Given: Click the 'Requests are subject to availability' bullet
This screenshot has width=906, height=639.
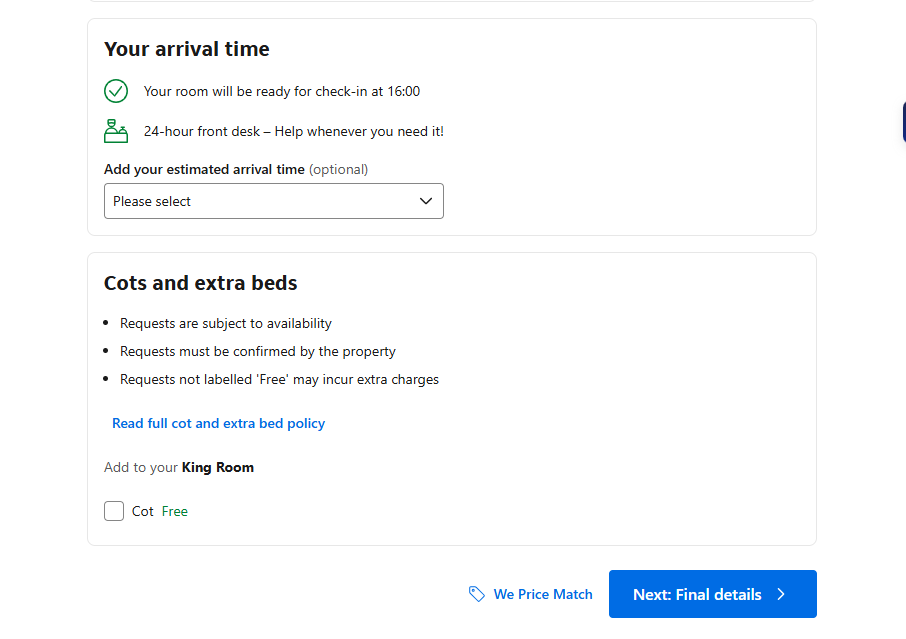Looking at the screenshot, I should tap(226, 323).
